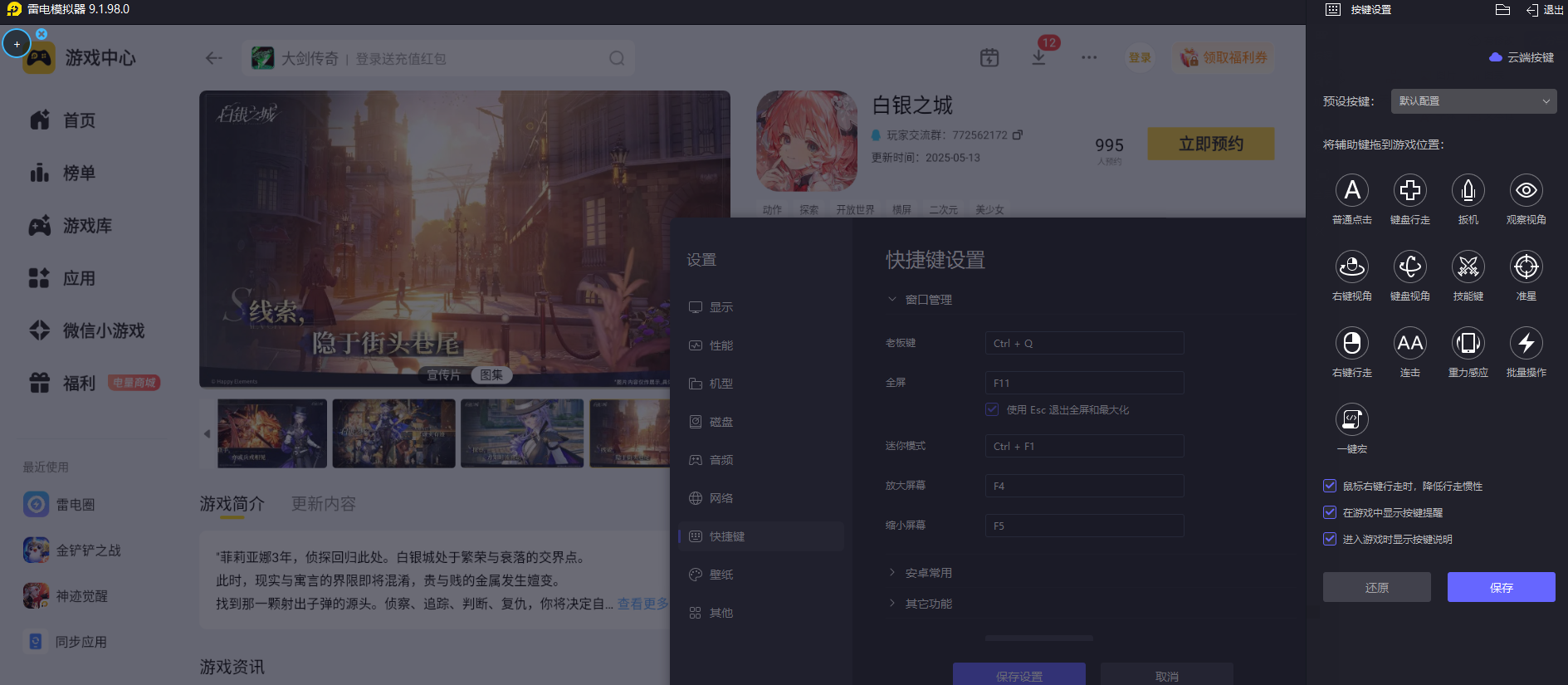This screenshot has width=1568, height=685.
Task: Switch to the 更新内容 tab
Action: click(x=324, y=504)
